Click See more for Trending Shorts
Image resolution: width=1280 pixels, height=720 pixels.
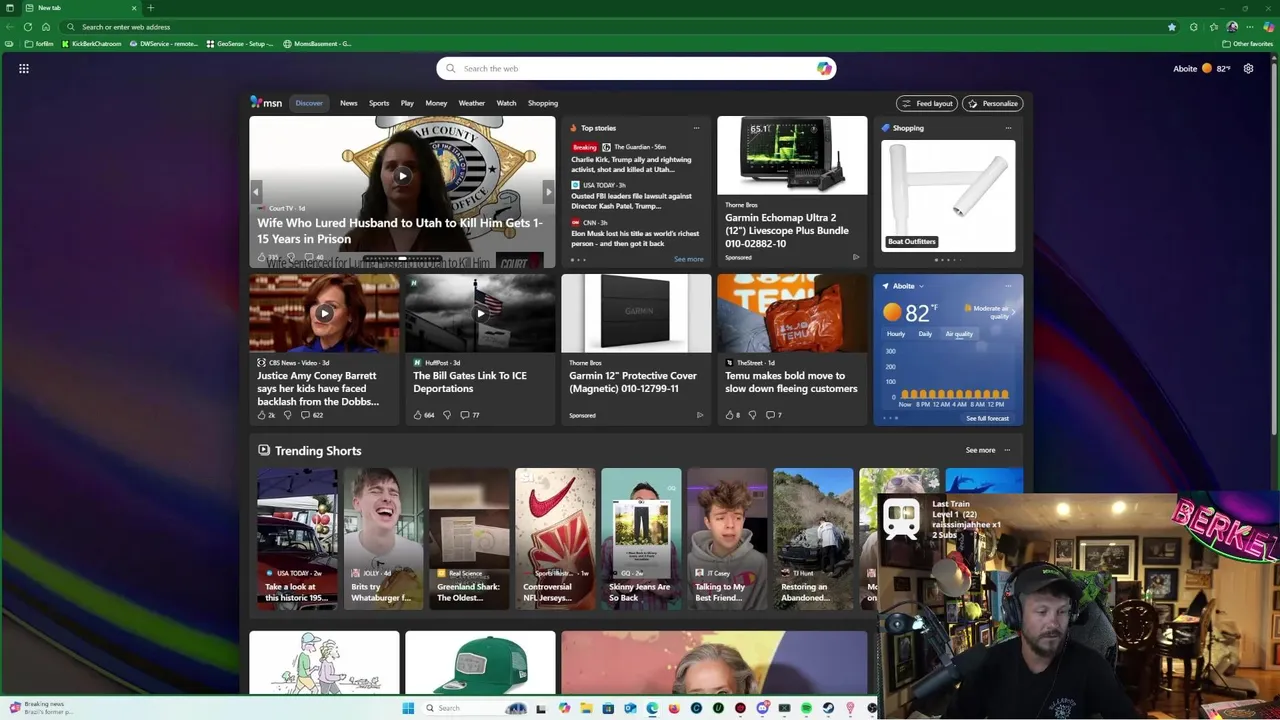[980, 450]
